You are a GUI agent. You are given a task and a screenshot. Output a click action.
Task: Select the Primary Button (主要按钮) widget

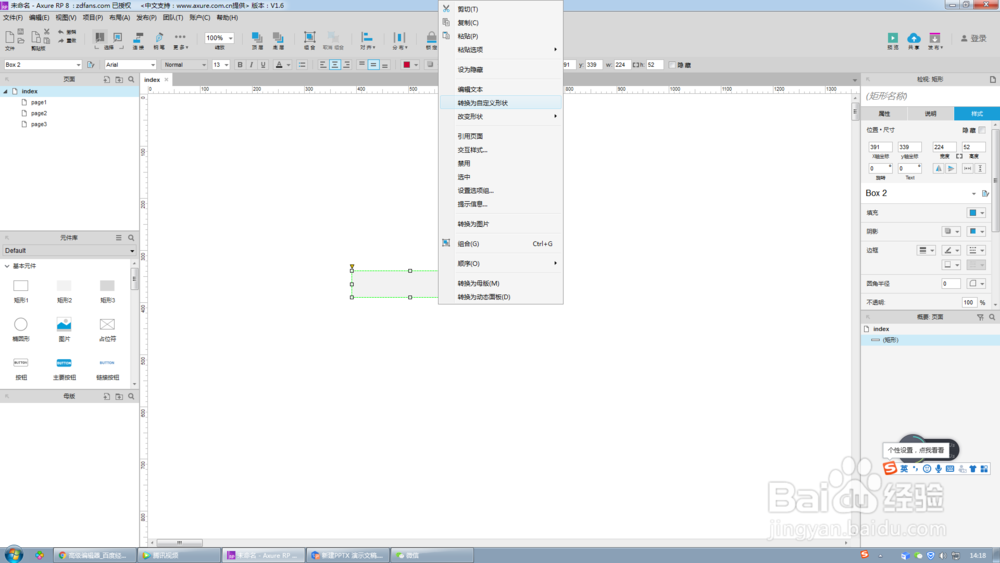pos(64,363)
